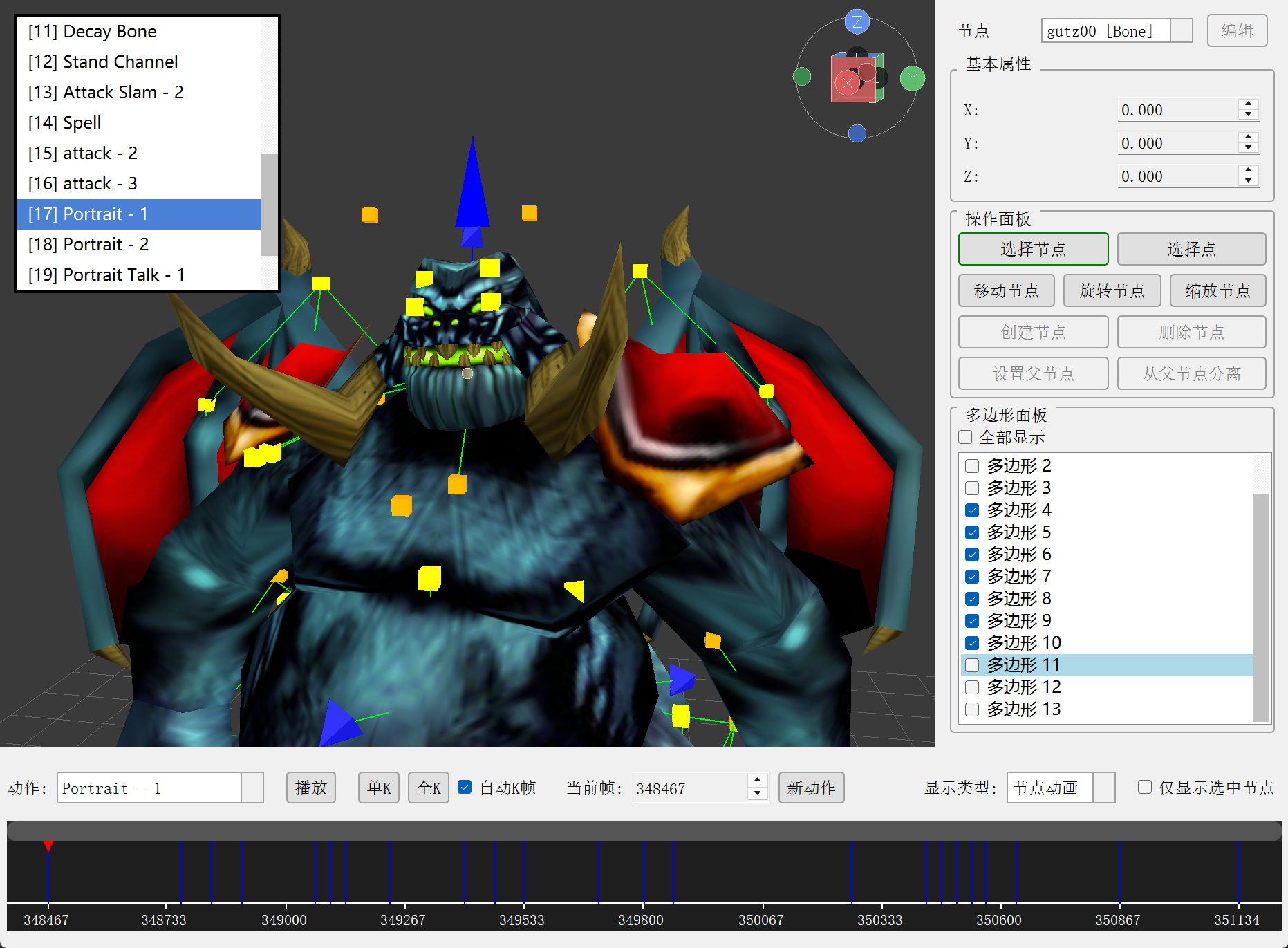
Task: Uncheck the 多边形 6 checkbox
Action: pyautogui.click(x=972, y=555)
